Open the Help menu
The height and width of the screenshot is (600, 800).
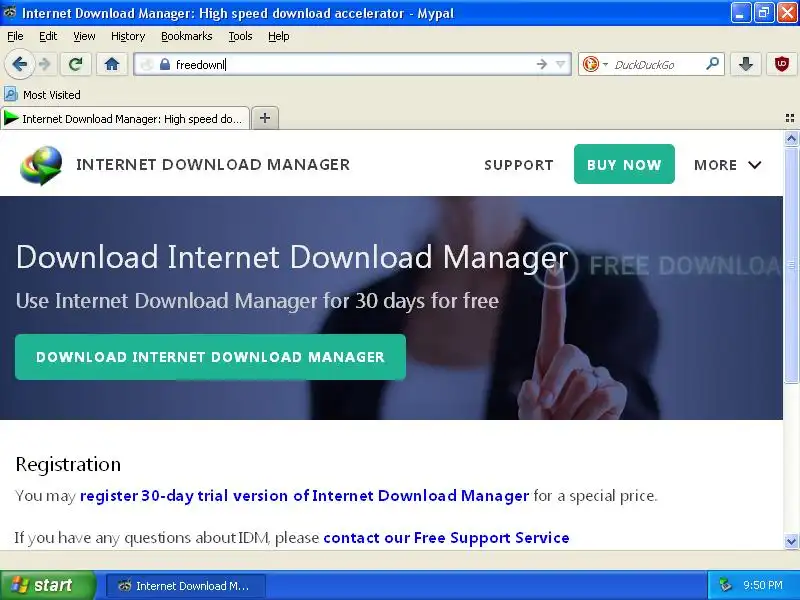pyautogui.click(x=279, y=36)
